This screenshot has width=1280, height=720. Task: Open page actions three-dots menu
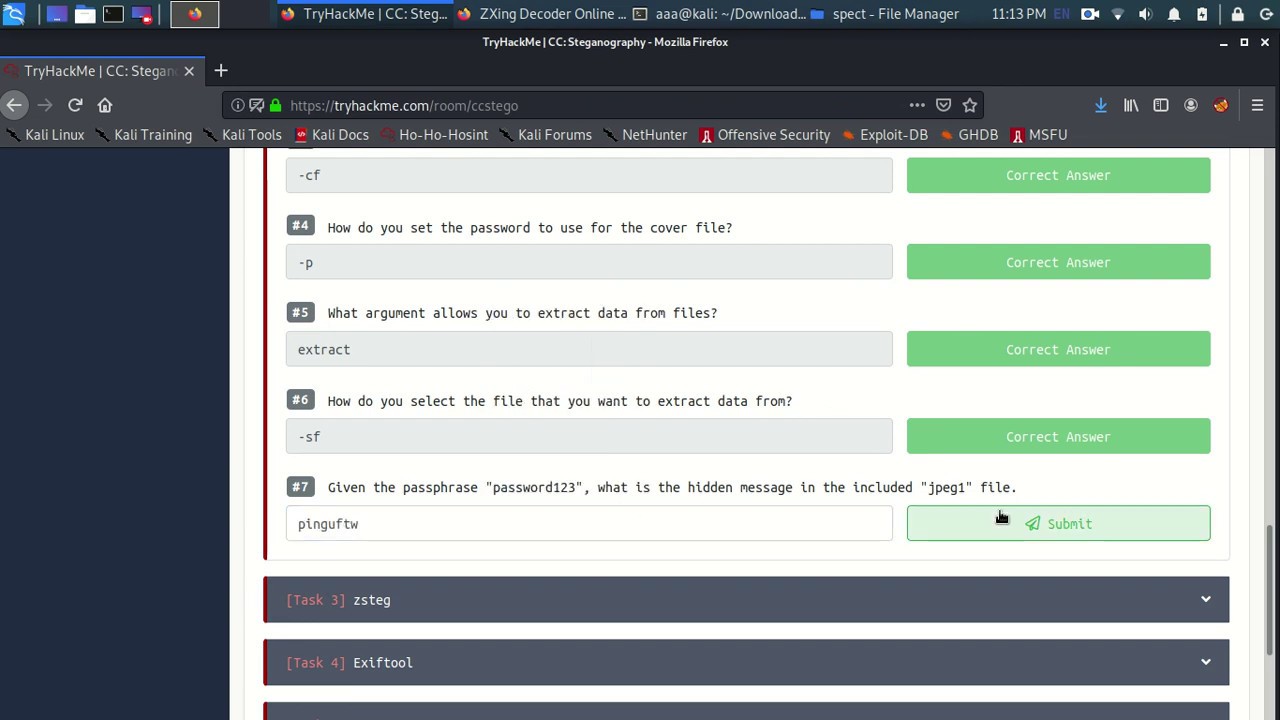coord(917,105)
